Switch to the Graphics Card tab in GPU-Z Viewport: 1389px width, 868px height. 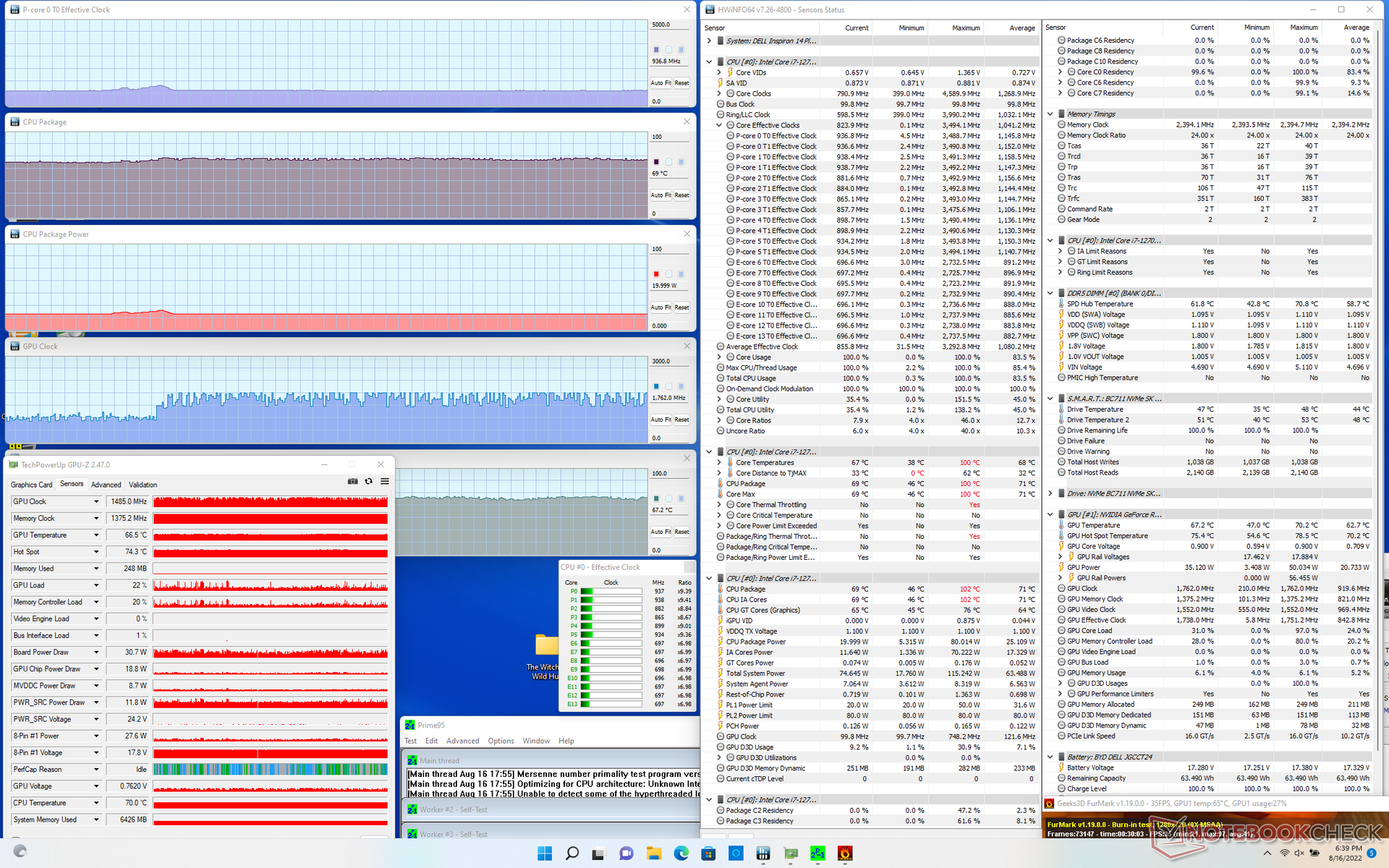pos(31,485)
